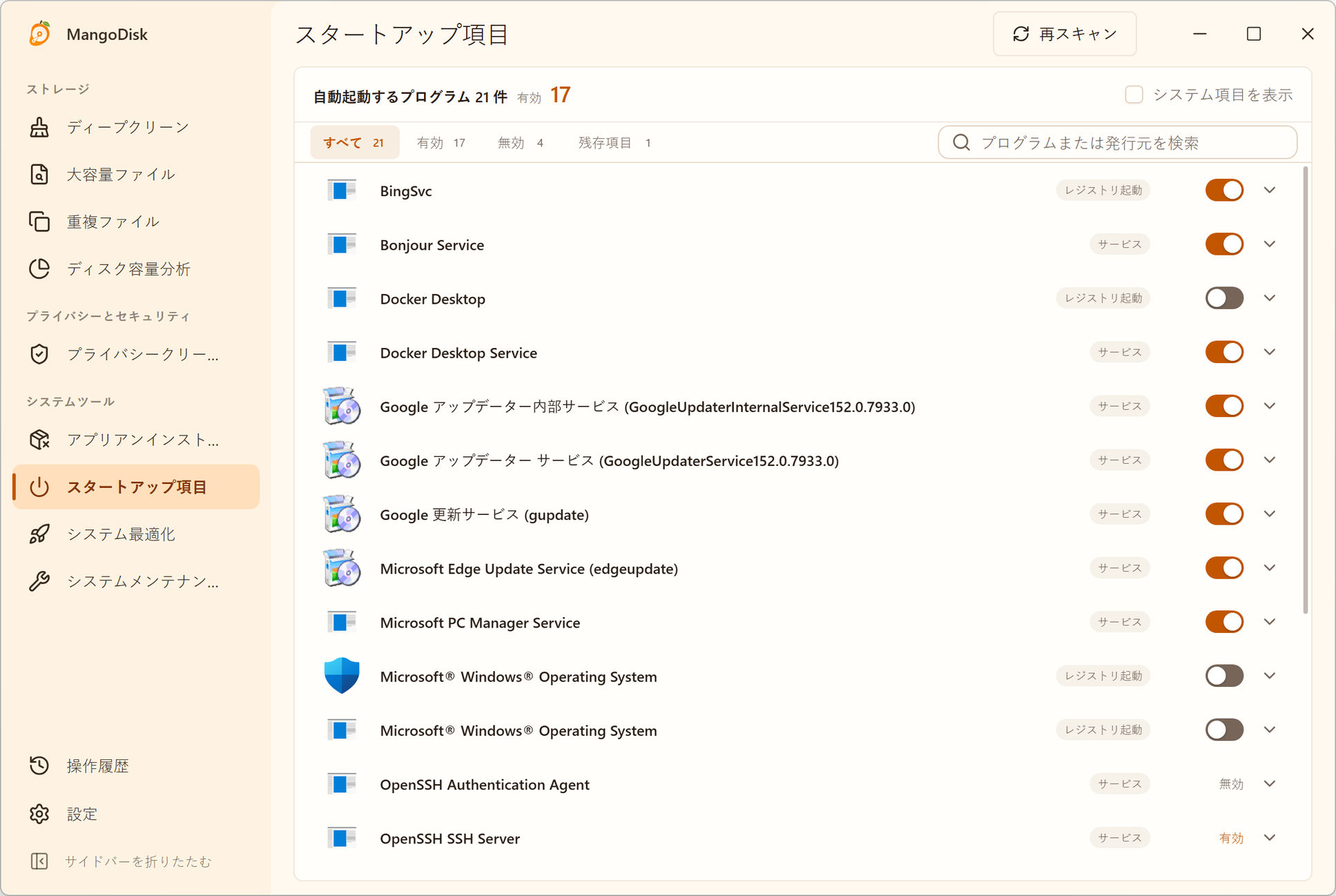1336x896 pixels.
Task: Expand Docker Desktop row chevron
Action: coord(1270,298)
